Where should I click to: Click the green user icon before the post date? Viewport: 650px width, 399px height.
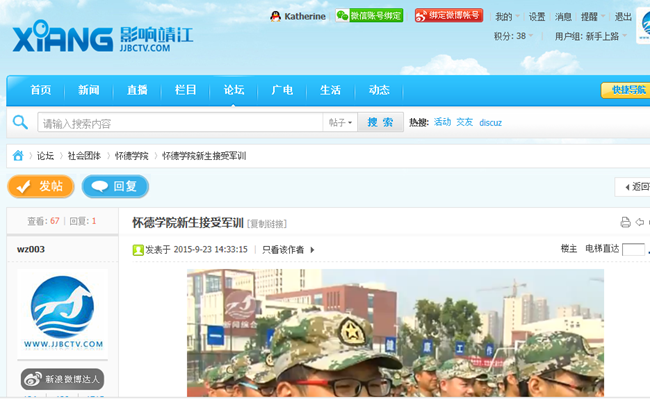(138, 250)
